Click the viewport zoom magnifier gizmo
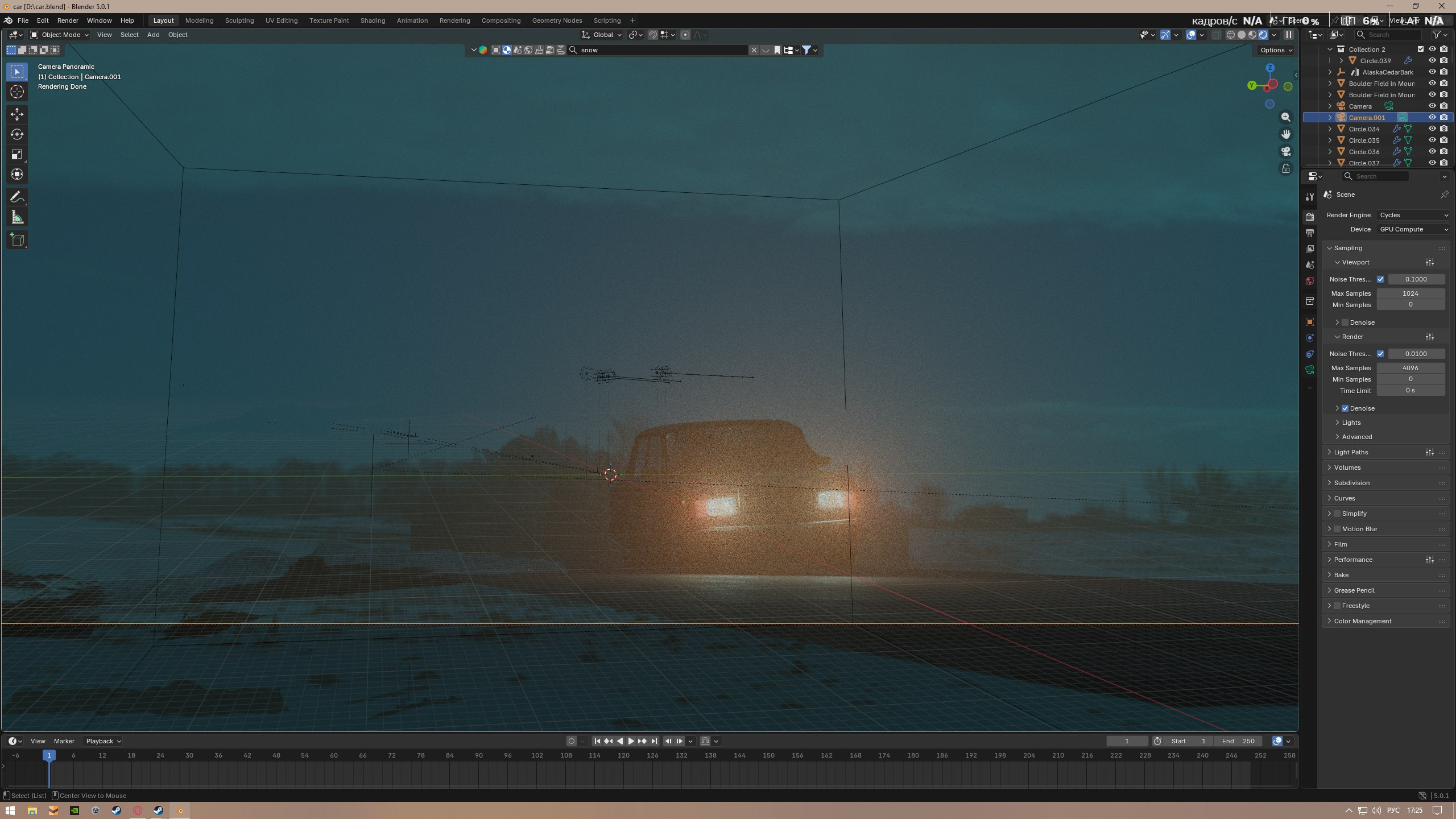This screenshot has height=819, width=1456. [1285, 117]
